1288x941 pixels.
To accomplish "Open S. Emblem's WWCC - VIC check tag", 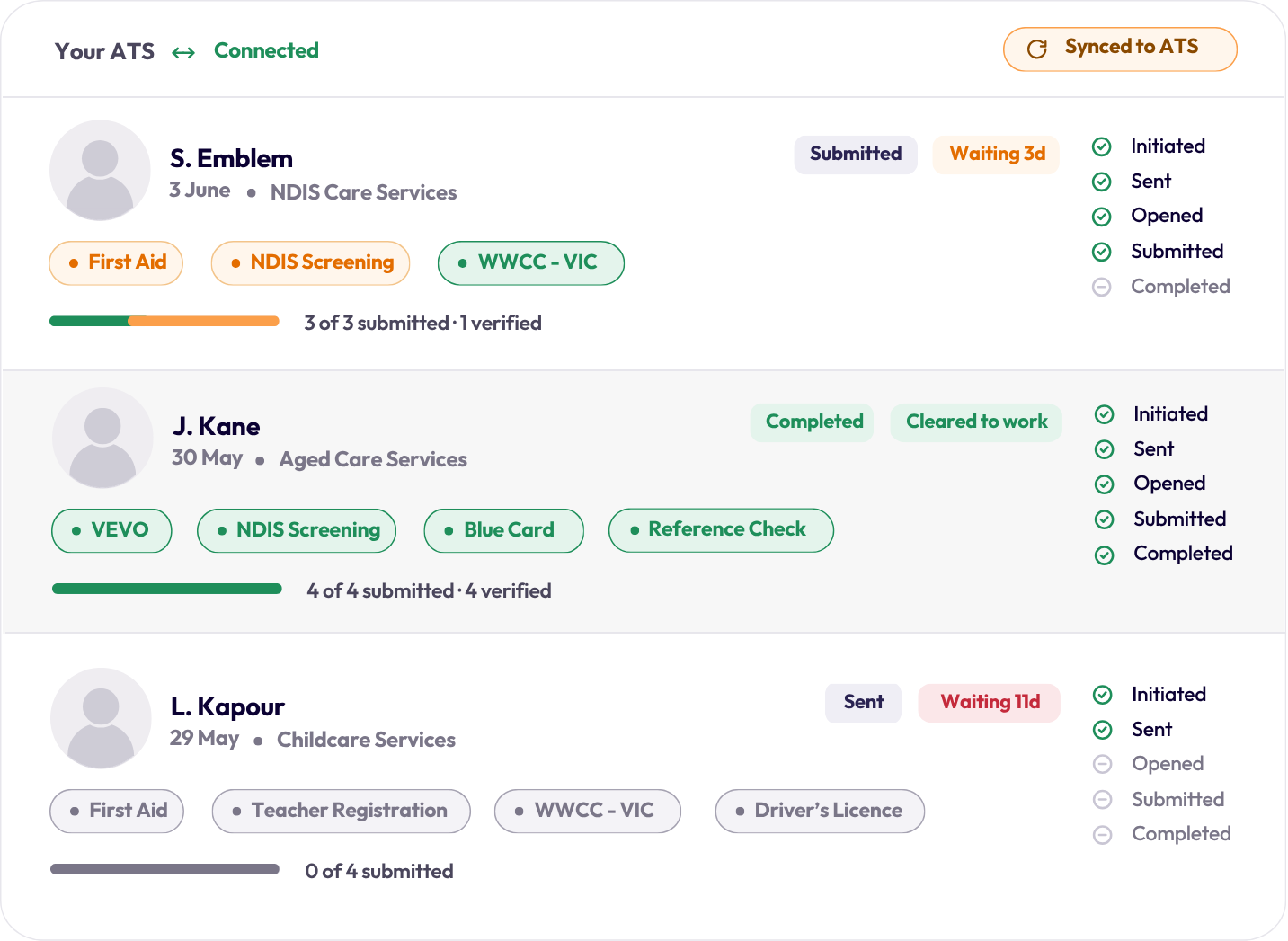I will pyautogui.click(x=531, y=263).
